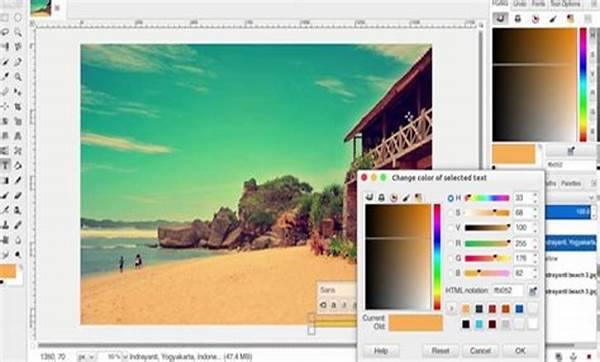
Task: Click the G green slider in dialog
Action: [487, 258]
